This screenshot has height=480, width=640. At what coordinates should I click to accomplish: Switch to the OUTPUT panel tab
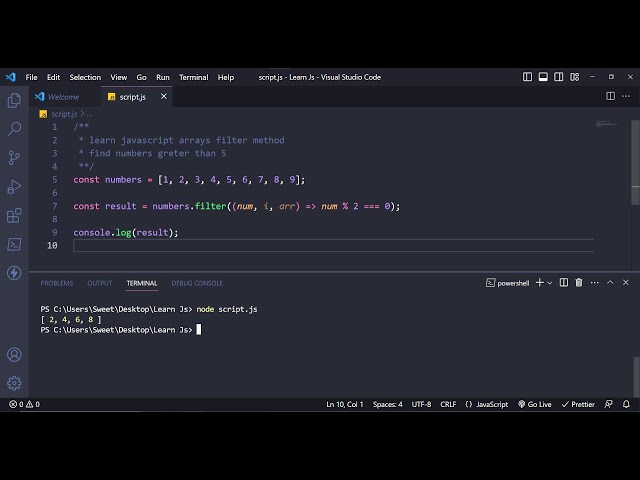coord(100,283)
